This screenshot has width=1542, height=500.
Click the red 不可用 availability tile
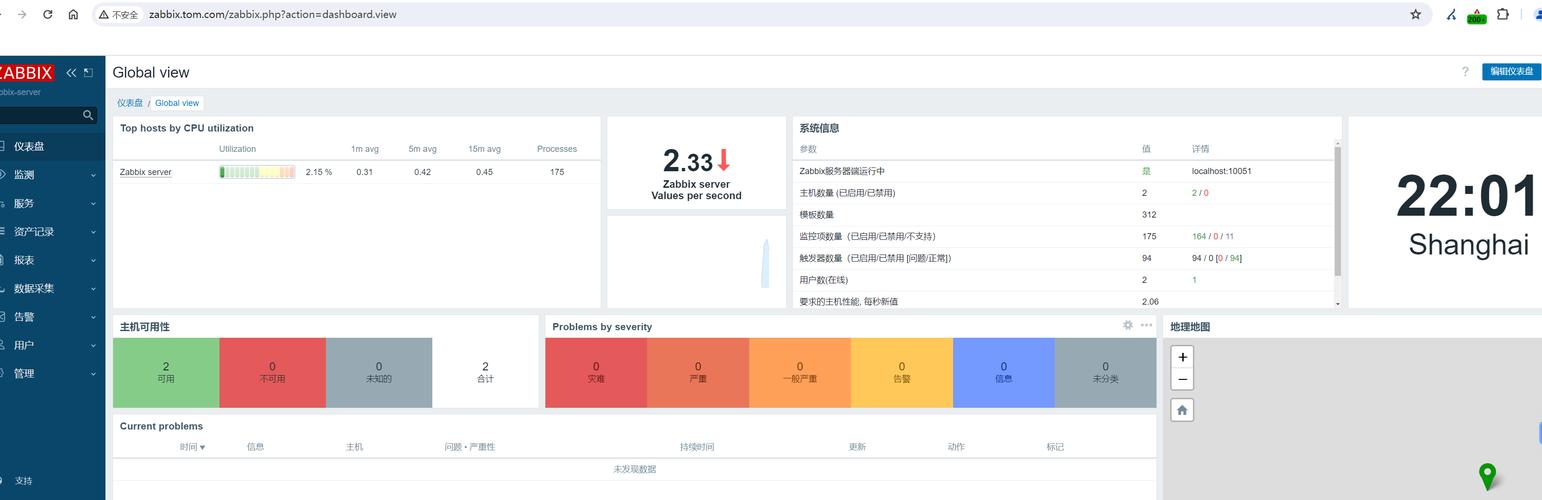click(272, 373)
